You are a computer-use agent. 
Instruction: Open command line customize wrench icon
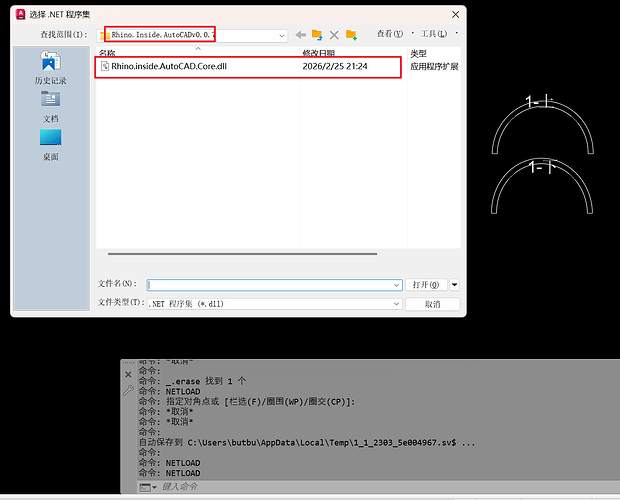[128, 391]
